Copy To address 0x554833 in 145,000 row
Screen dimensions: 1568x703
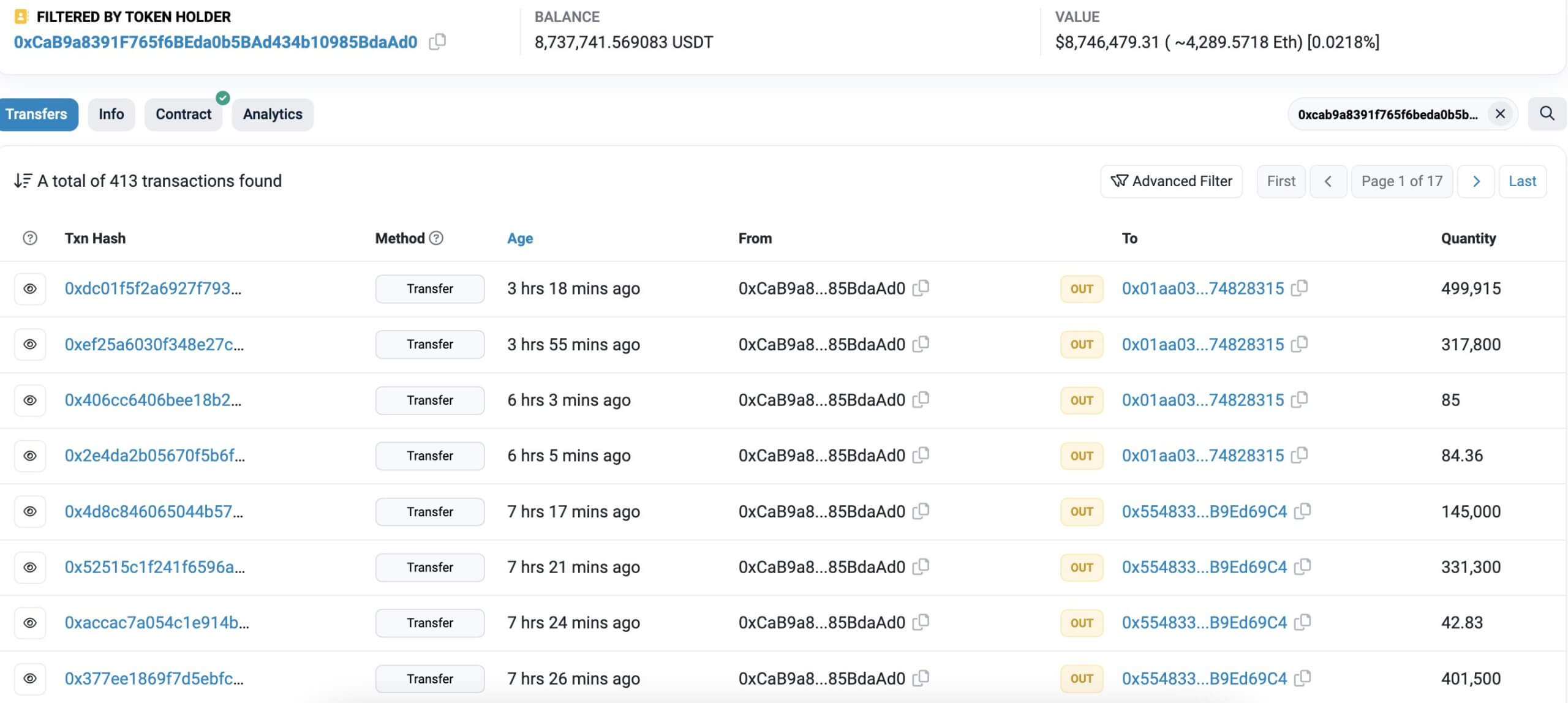(1302, 511)
